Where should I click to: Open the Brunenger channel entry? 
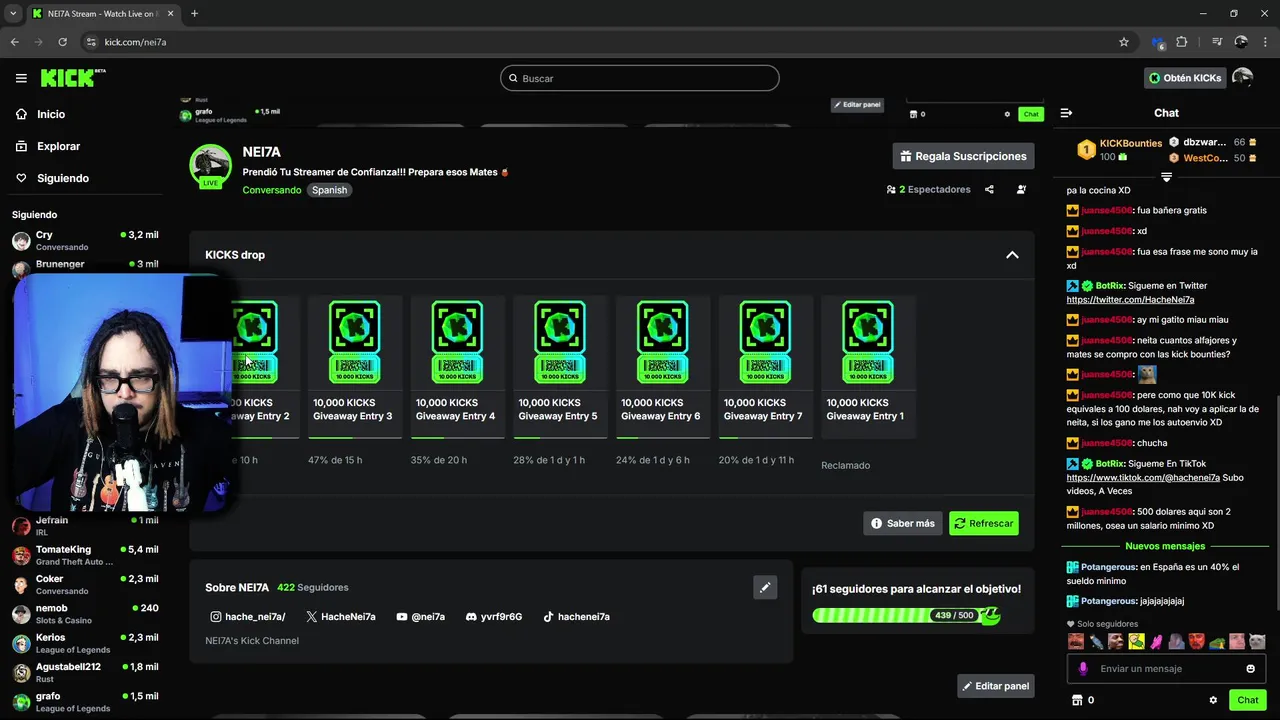(85, 265)
